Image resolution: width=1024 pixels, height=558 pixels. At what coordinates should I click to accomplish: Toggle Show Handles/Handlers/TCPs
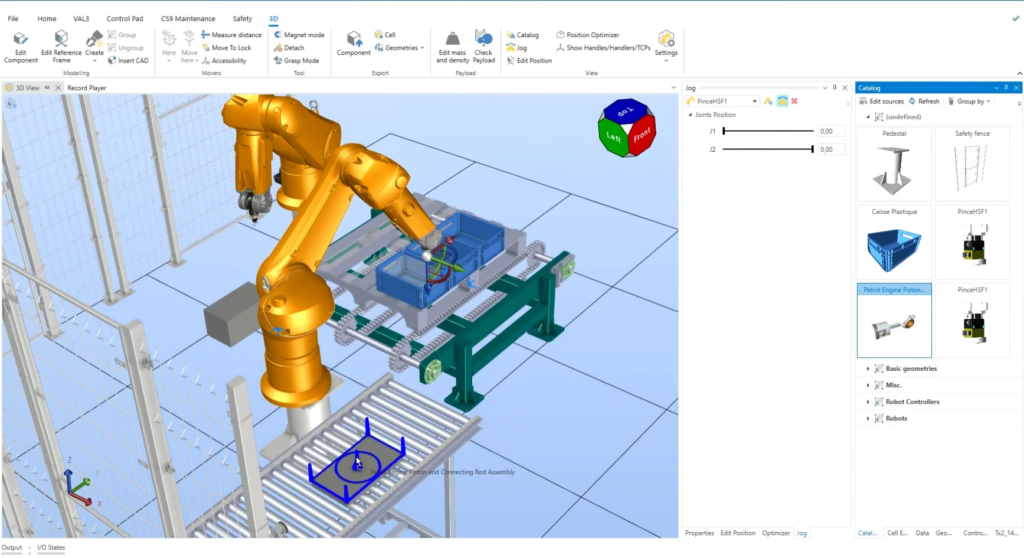602,48
